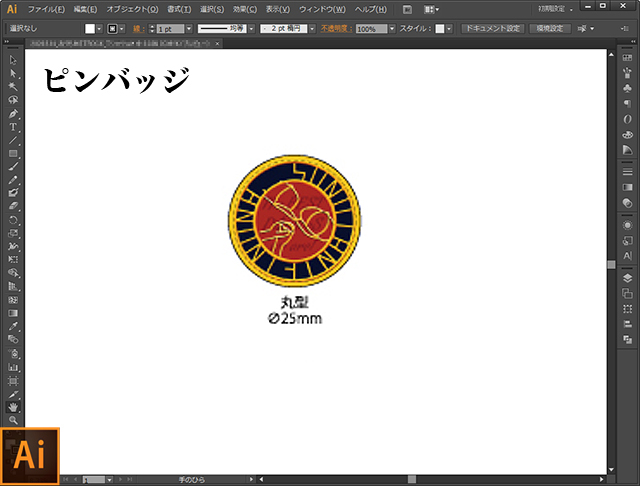Expand the stroke weight 1 pt dropdown

(x=189, y=29)
